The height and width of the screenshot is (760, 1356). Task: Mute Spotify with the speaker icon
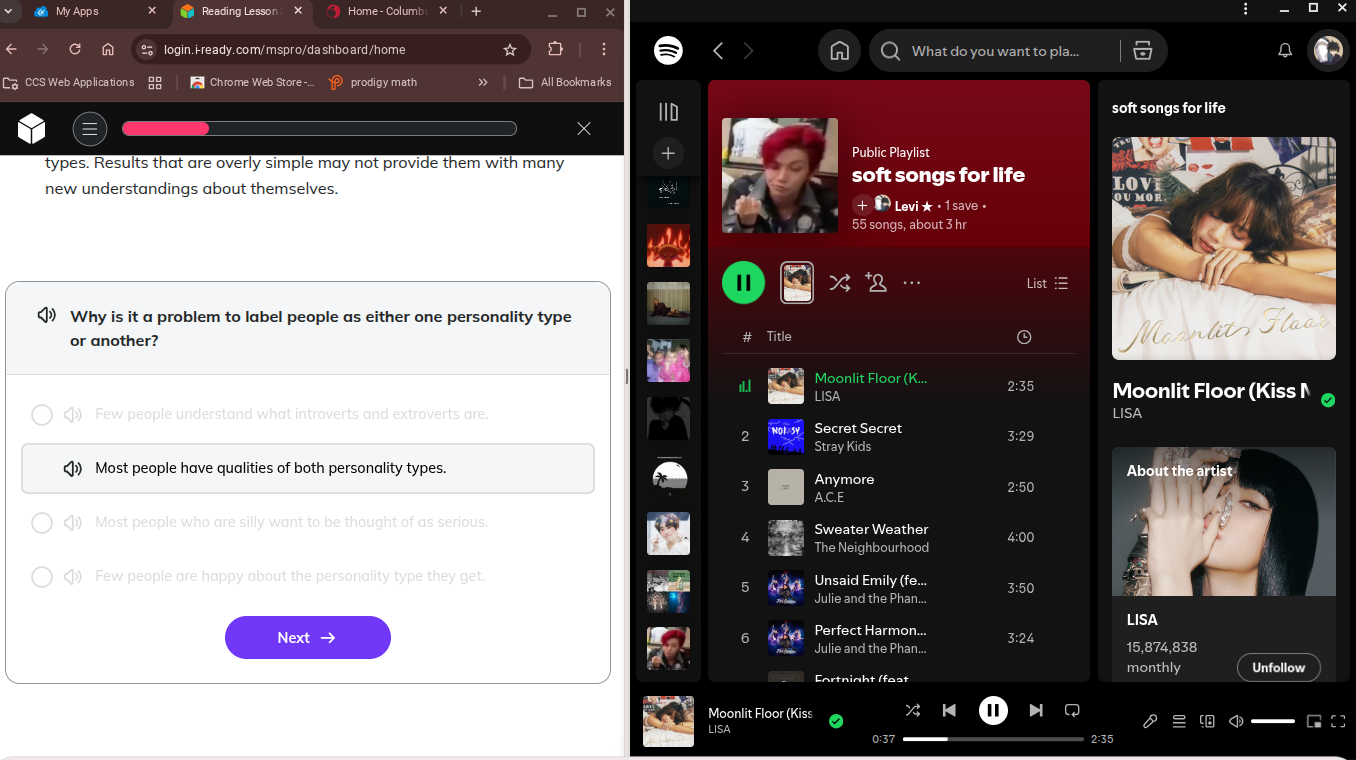(1236, 721)
